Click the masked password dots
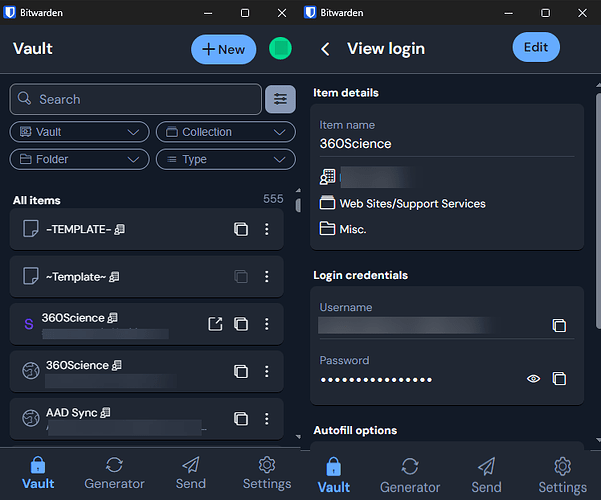Image resolution: width=601 pixels, height=500 pixels. (x=376, y=380)
